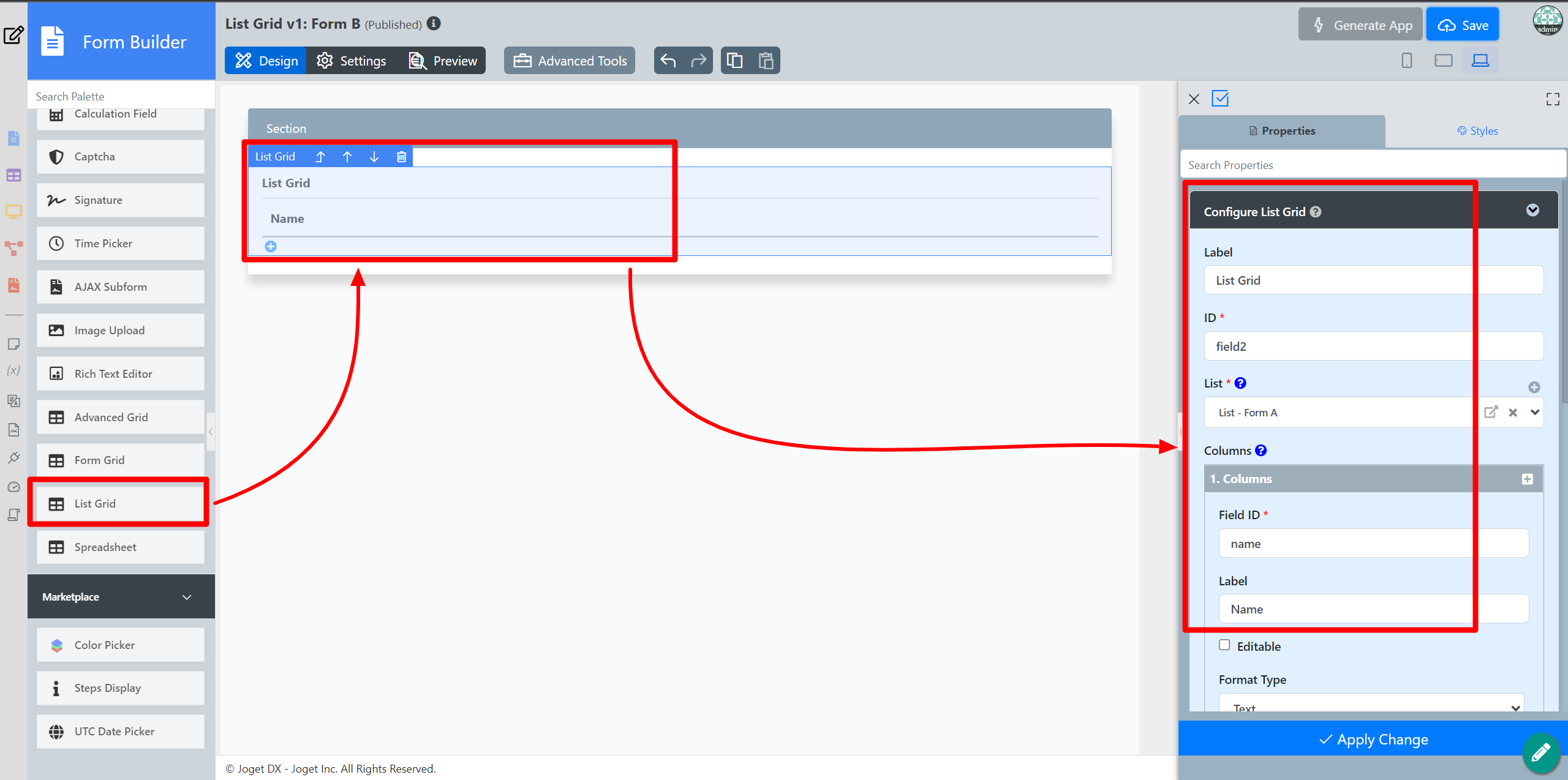
Task: Click the Search Properties input field
Action: pos(1372,165)
